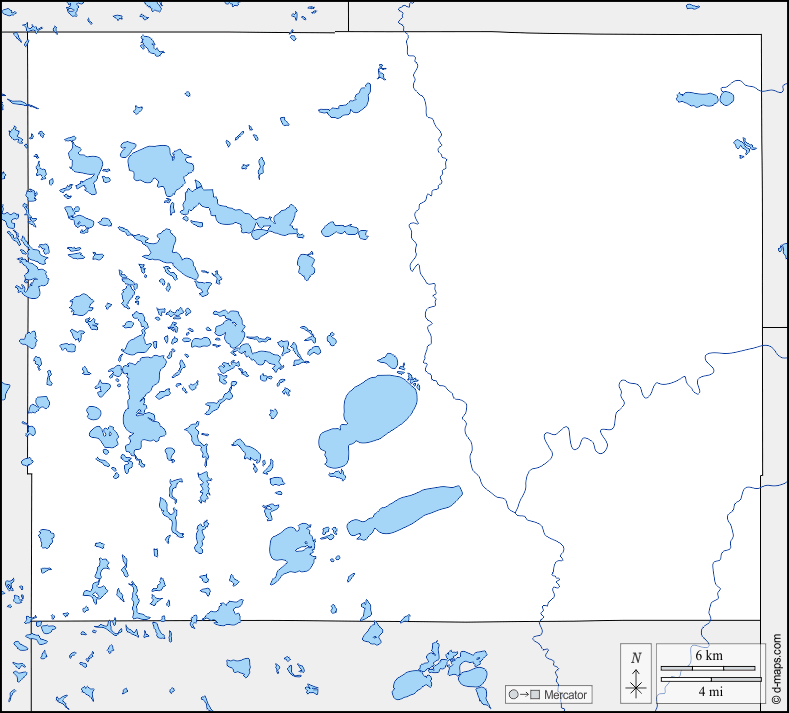
Task: Open the d-maps.com copyright link
Action: pyautogui.click(x=776, y=670)
